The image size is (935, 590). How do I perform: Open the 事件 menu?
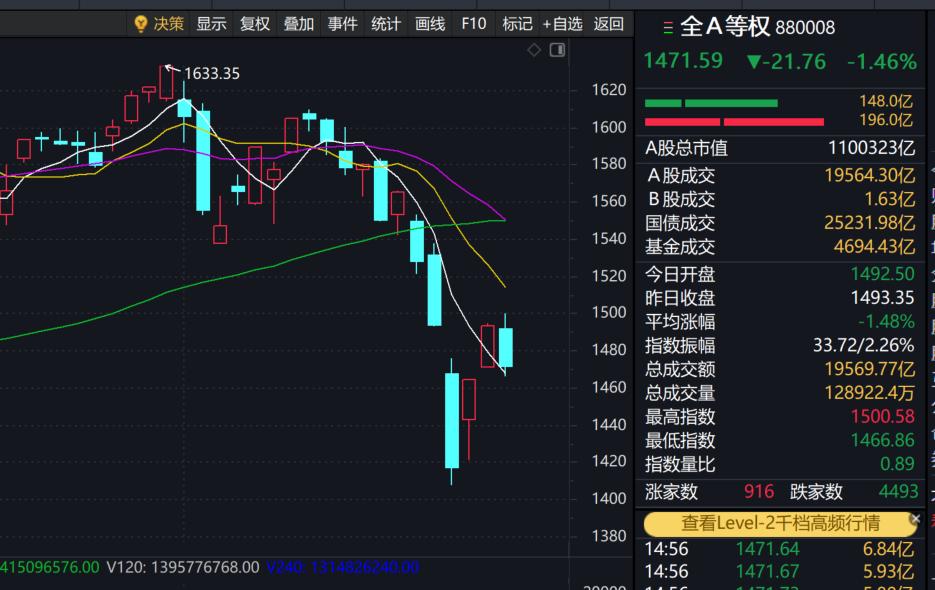click(343, 24)
